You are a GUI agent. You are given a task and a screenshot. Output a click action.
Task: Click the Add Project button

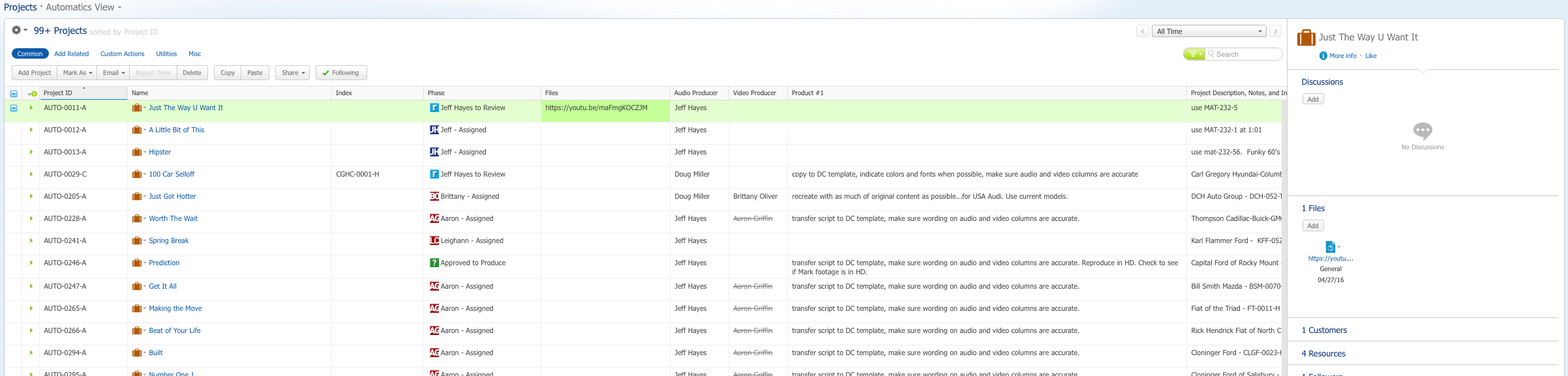pyautogui.click(x=35, y=73)
